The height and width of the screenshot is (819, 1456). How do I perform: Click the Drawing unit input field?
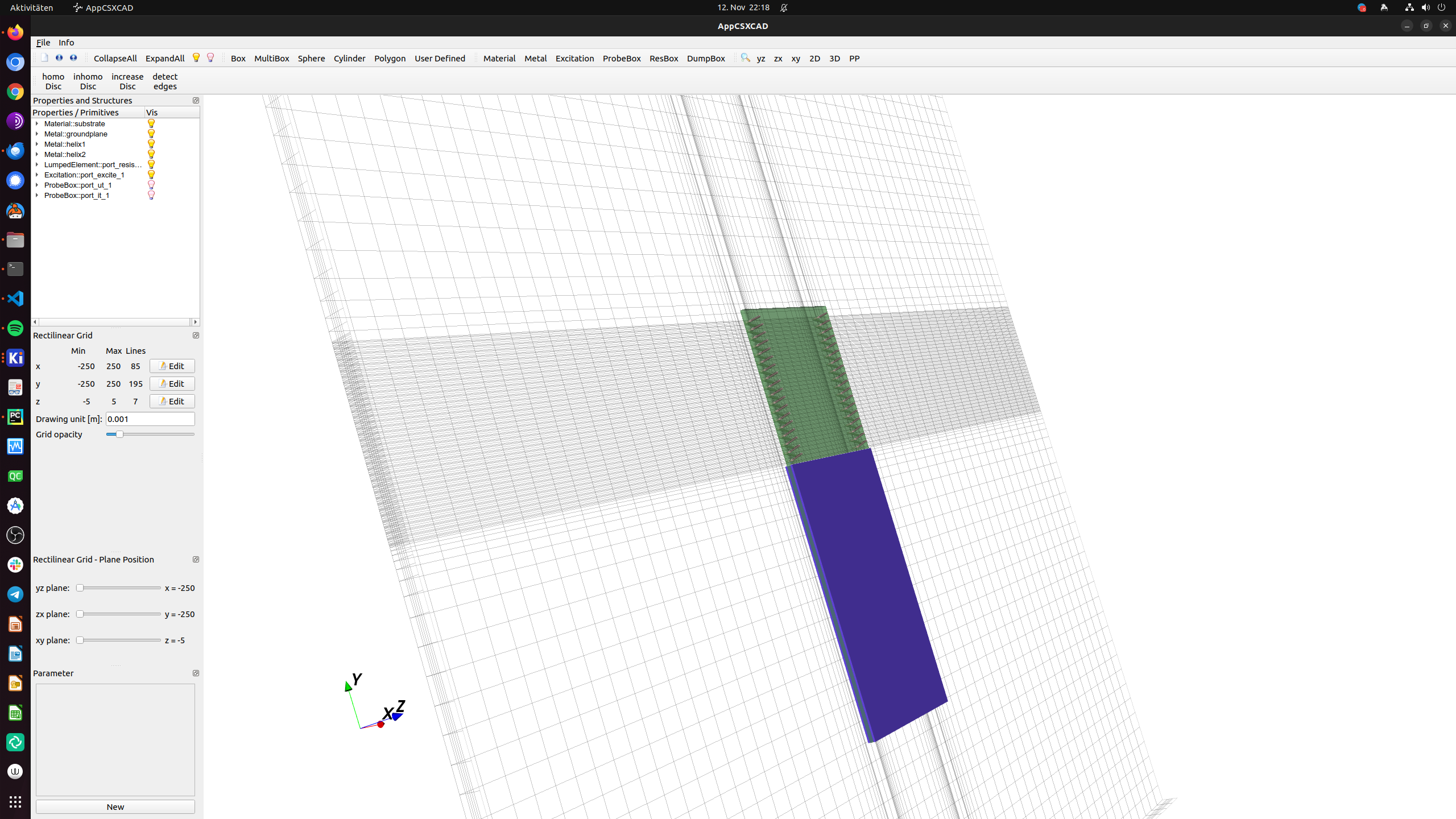pos(150,419)
